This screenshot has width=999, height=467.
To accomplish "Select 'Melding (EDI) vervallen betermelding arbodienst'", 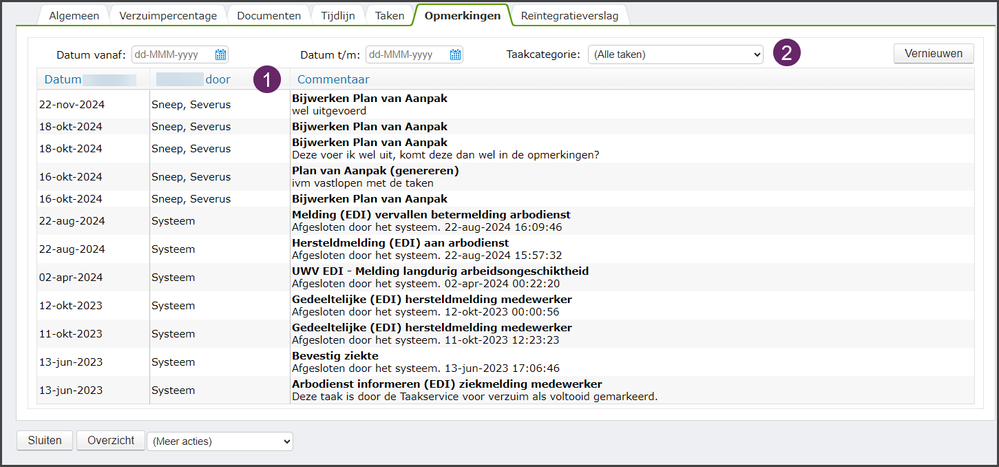I will click(431, 214).
